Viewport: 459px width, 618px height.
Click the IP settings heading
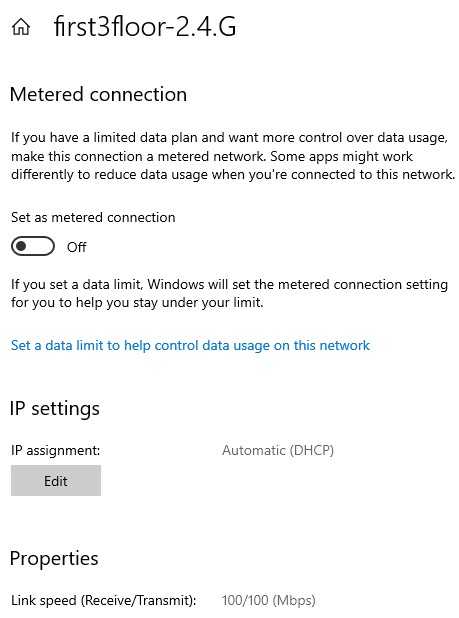55,408
